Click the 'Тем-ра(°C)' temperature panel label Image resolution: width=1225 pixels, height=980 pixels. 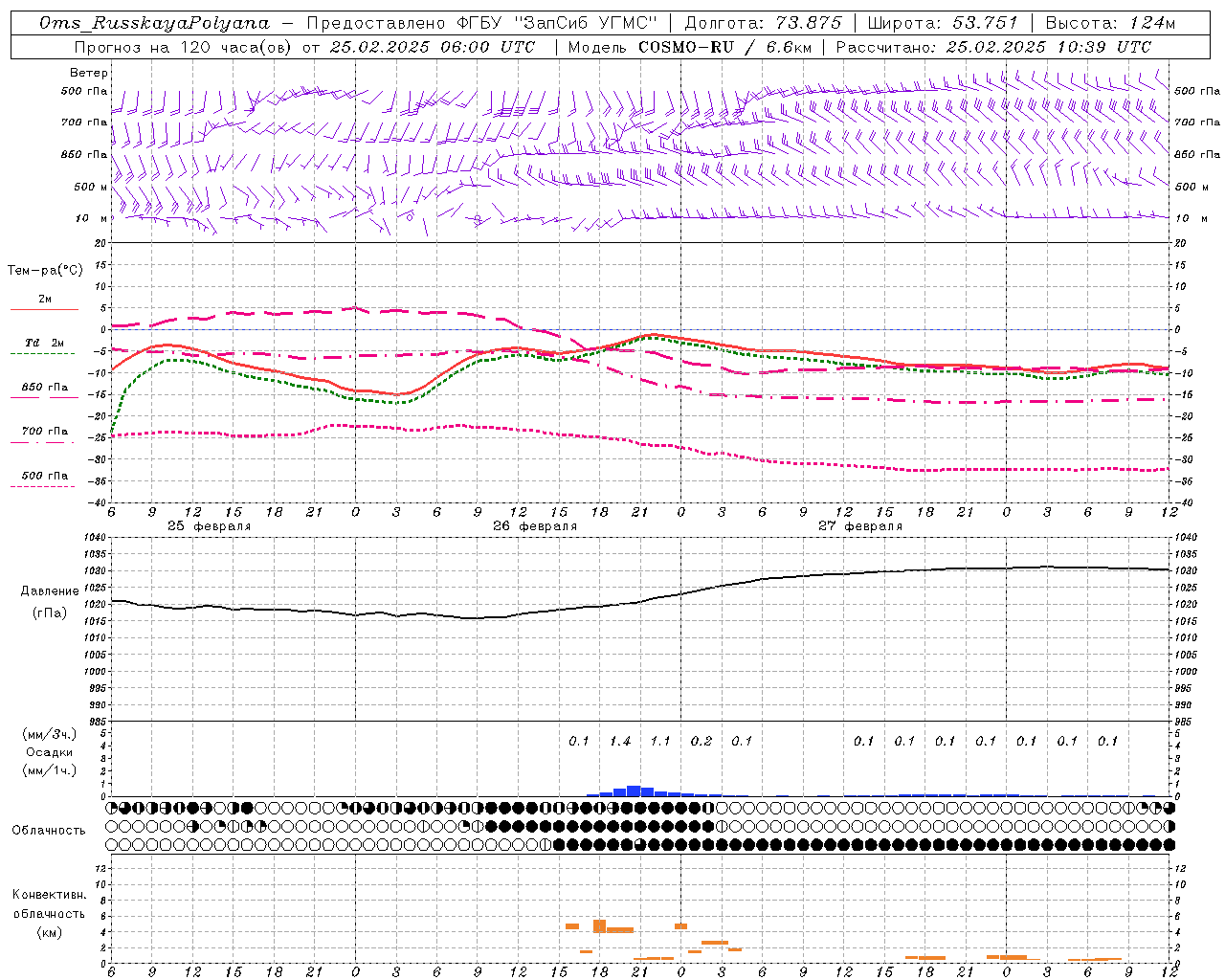[x=45, y=271]
